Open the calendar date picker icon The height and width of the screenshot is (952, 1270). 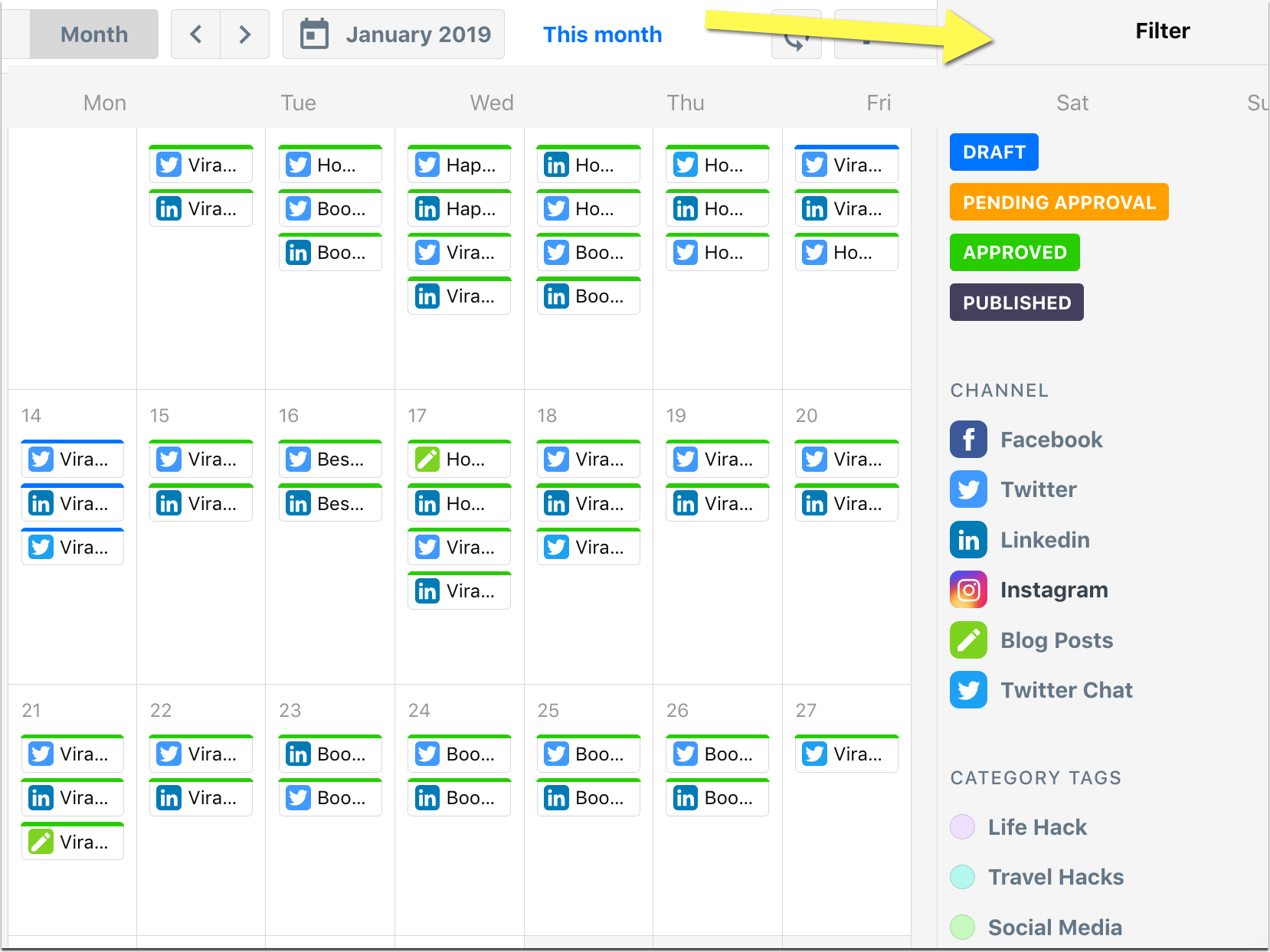314,34
